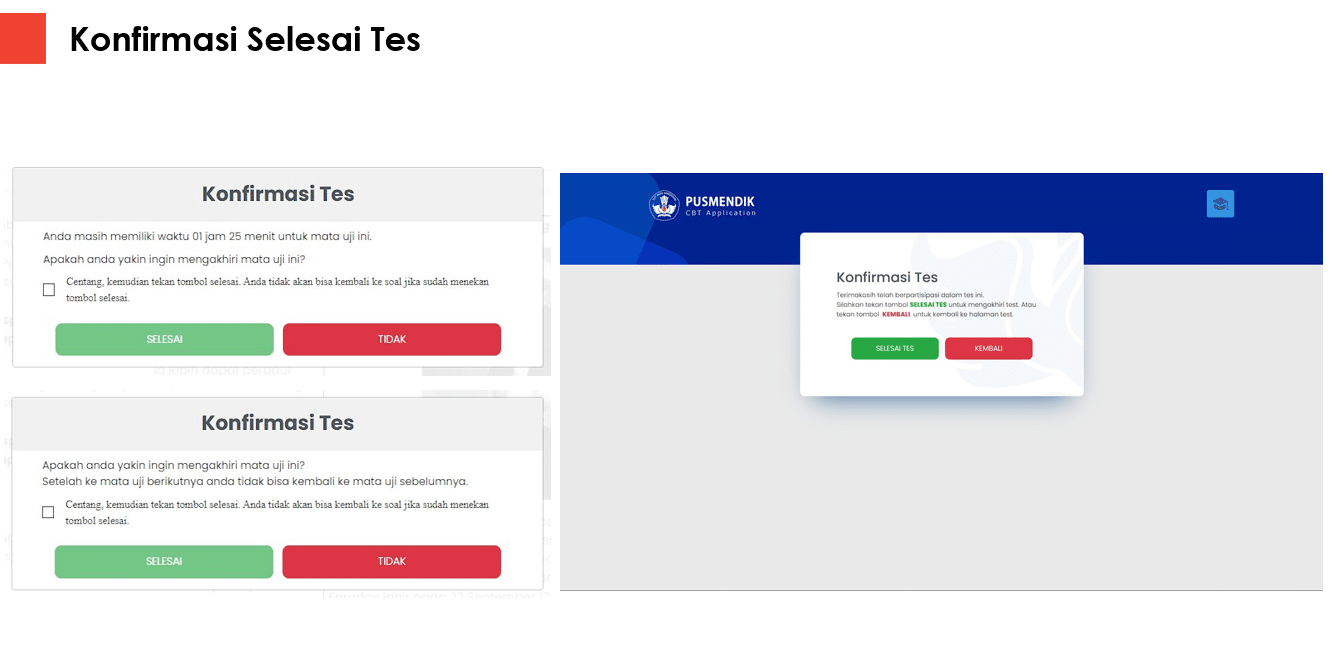Tick the checkbox in the next-mata-uji warning dialog
The height and width of the screenshot is (662, 1338).
pos(48,512)
